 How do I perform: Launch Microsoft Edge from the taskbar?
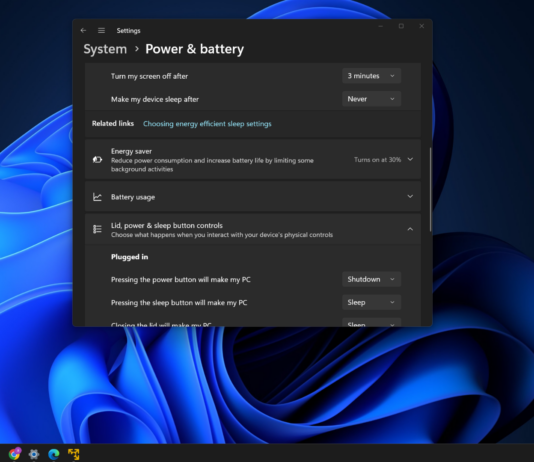tap(54, 454)
